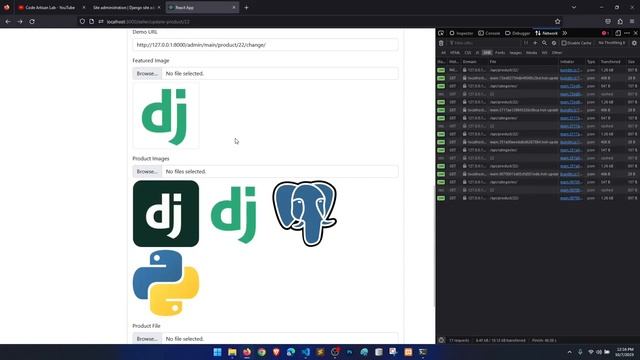Image resolution: width=640 pixels, height=360 pixels.
Task: Filter network requests by Fonts
Action: [x=500, y=53]
